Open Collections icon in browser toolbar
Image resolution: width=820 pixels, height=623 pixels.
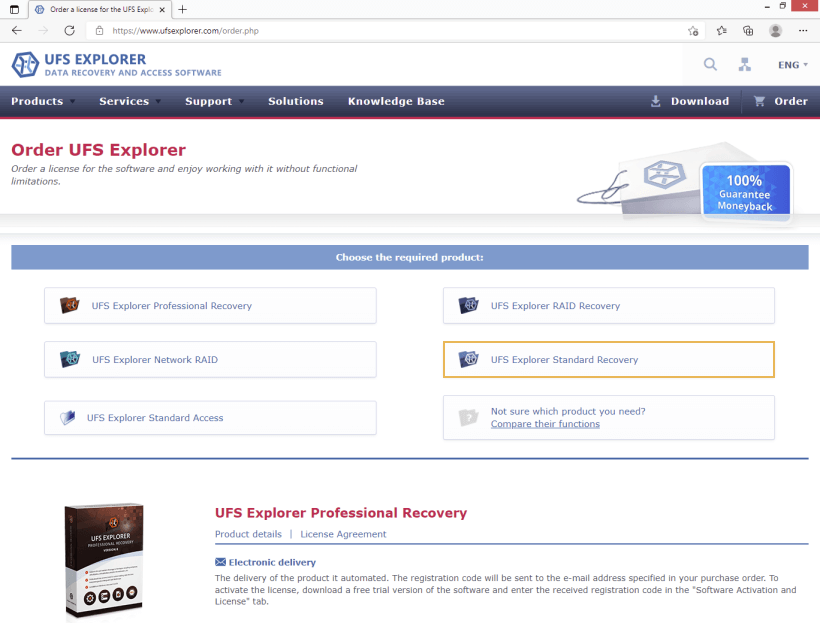point(748,30)
